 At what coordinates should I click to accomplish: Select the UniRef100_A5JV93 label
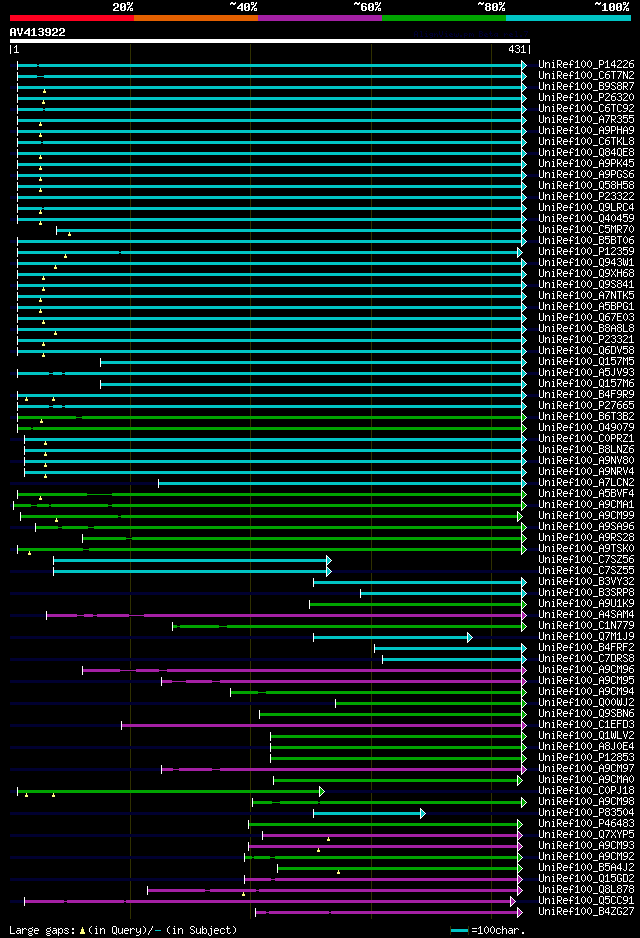(x=586, y=373)
